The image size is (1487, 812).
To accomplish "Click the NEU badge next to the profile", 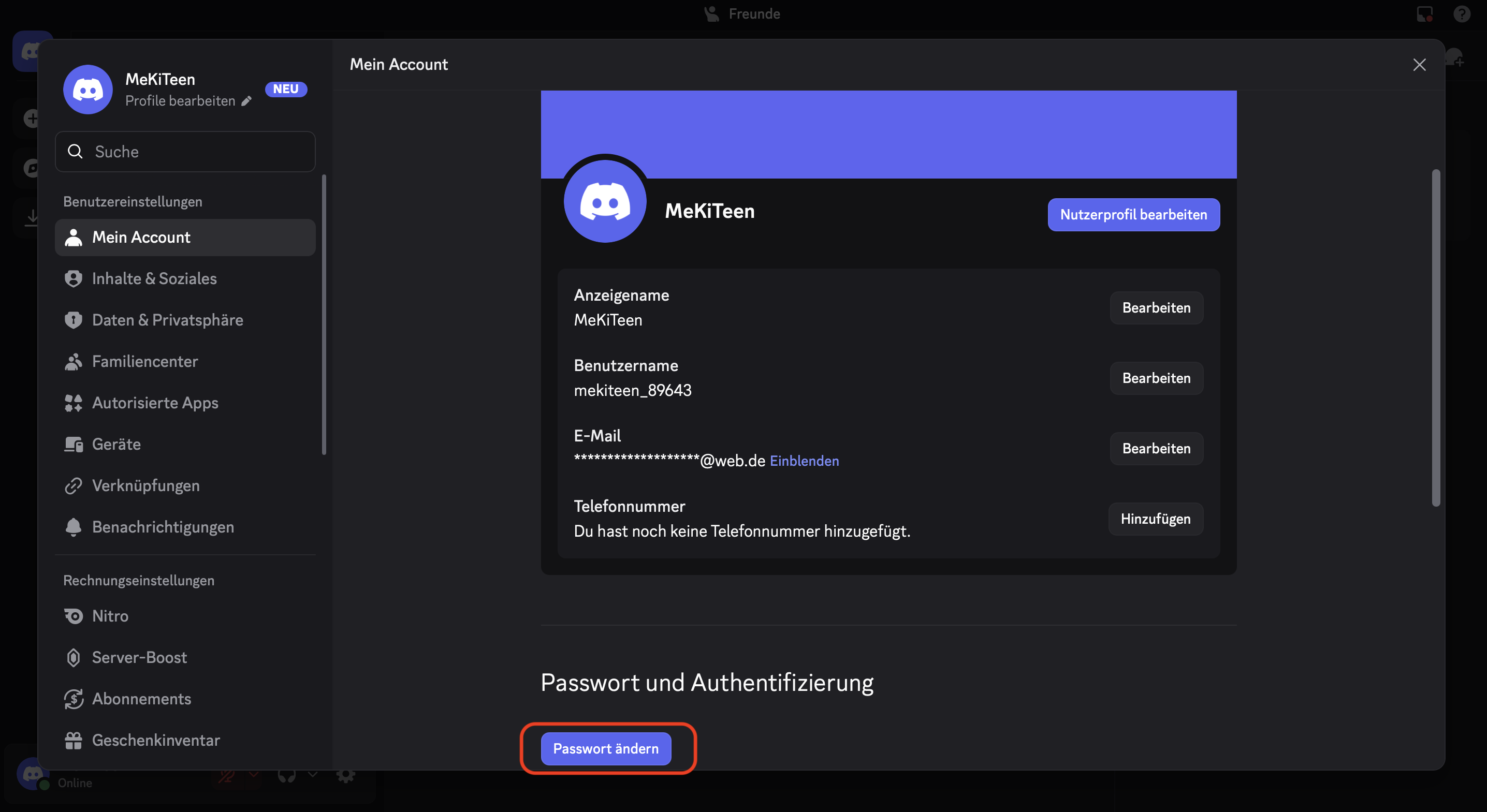I will tap(286, 89).
